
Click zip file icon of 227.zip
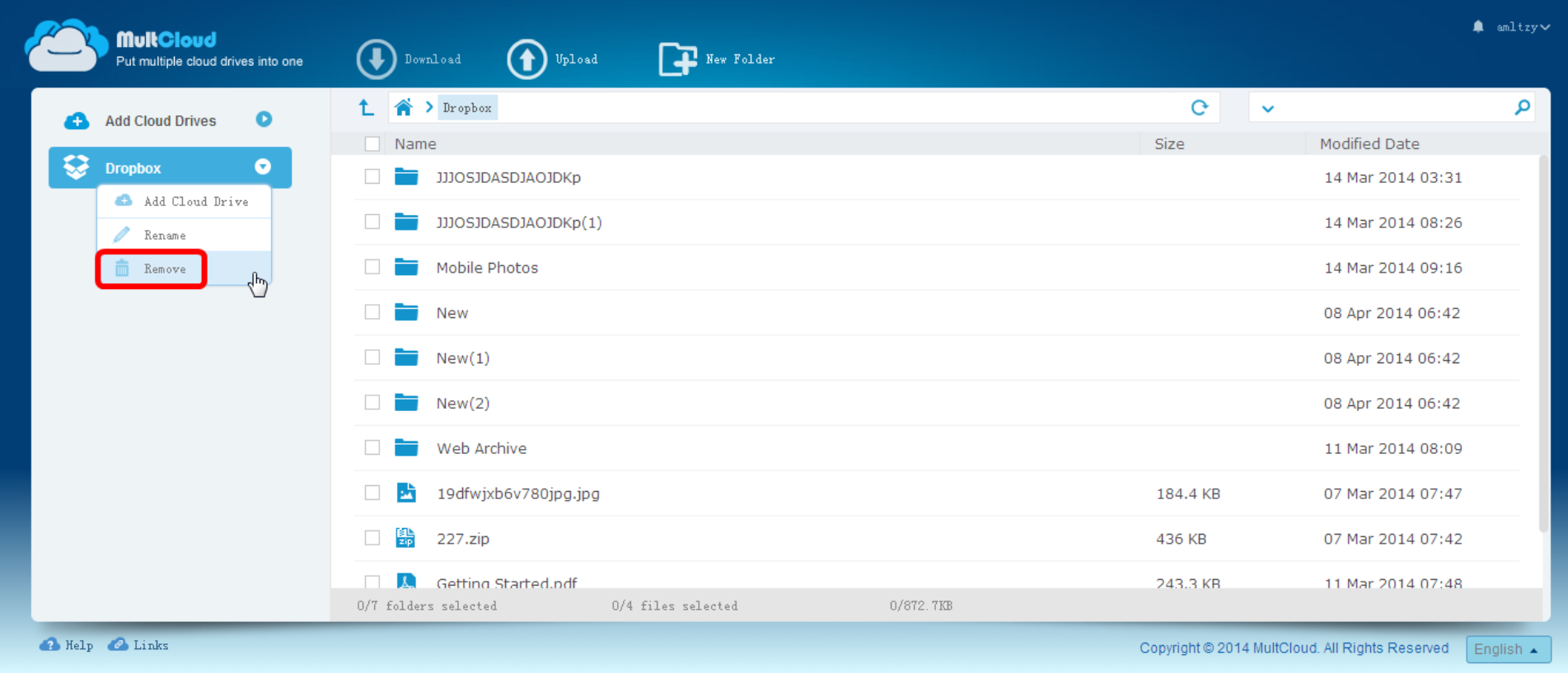point(405,538)
